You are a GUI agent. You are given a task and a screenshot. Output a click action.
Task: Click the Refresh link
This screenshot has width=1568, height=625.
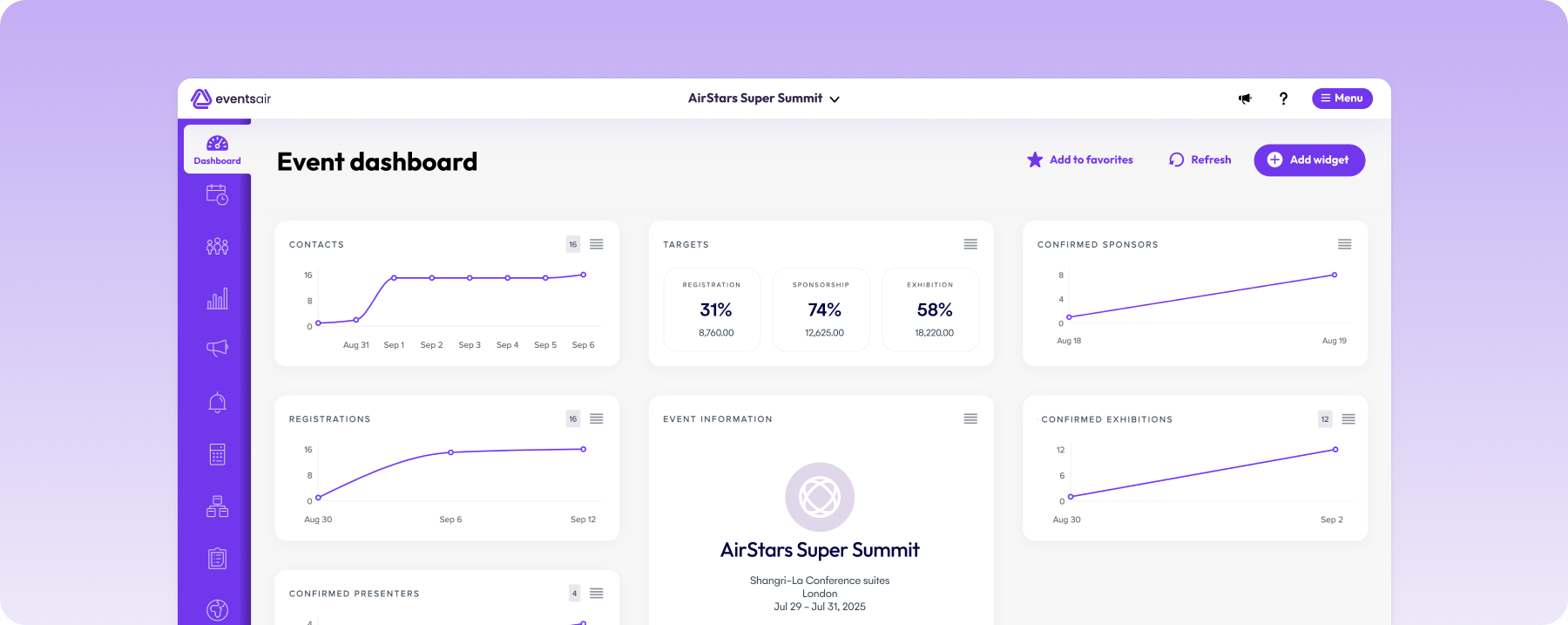tap(1200, 160)
